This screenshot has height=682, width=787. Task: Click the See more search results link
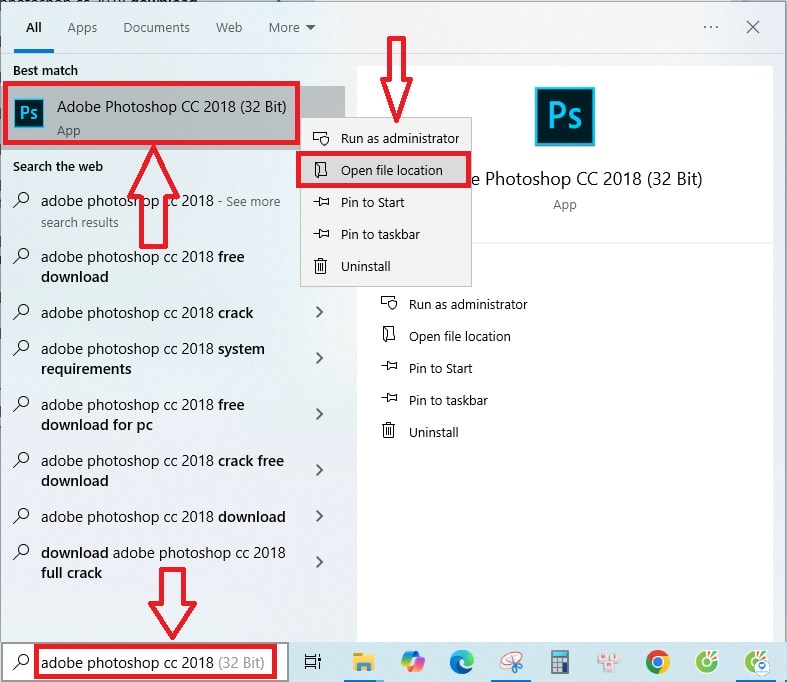160,211
